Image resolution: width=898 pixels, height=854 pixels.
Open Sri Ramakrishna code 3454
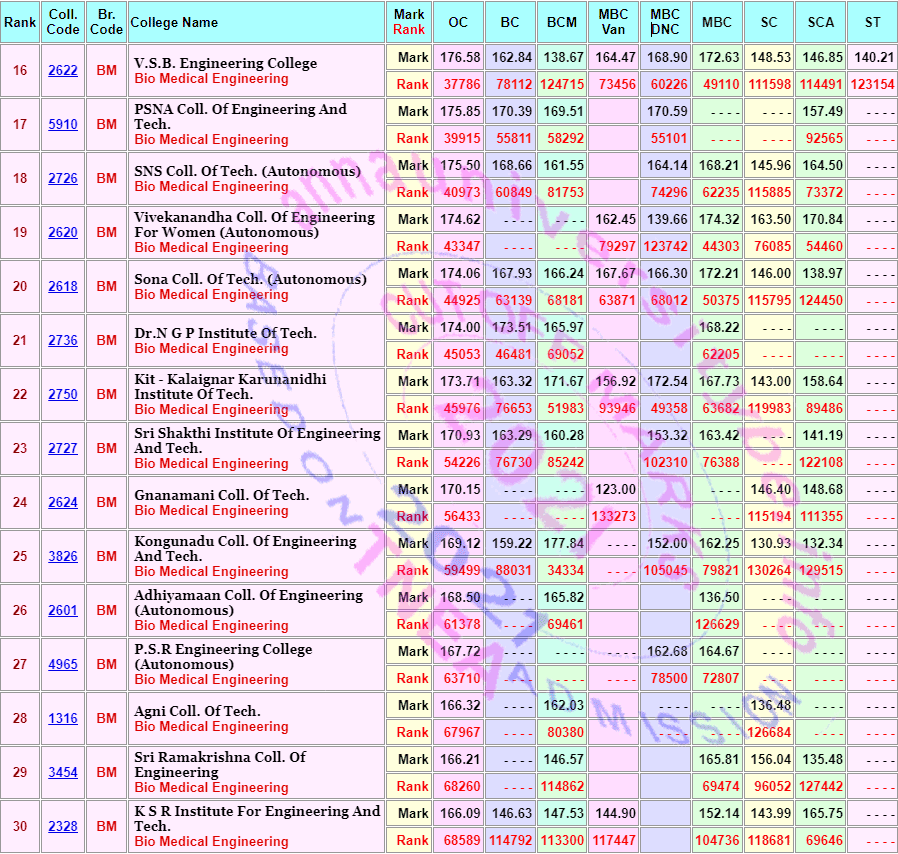pyautogui.click(x=63, y=772)
